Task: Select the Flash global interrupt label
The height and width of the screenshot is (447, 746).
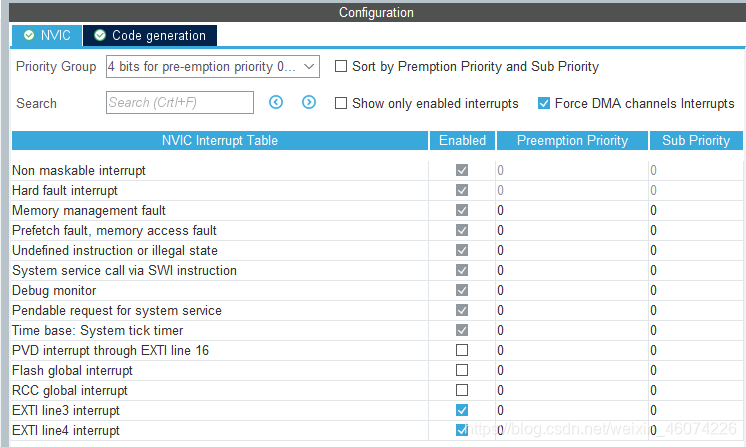Action: pos(72,370)
